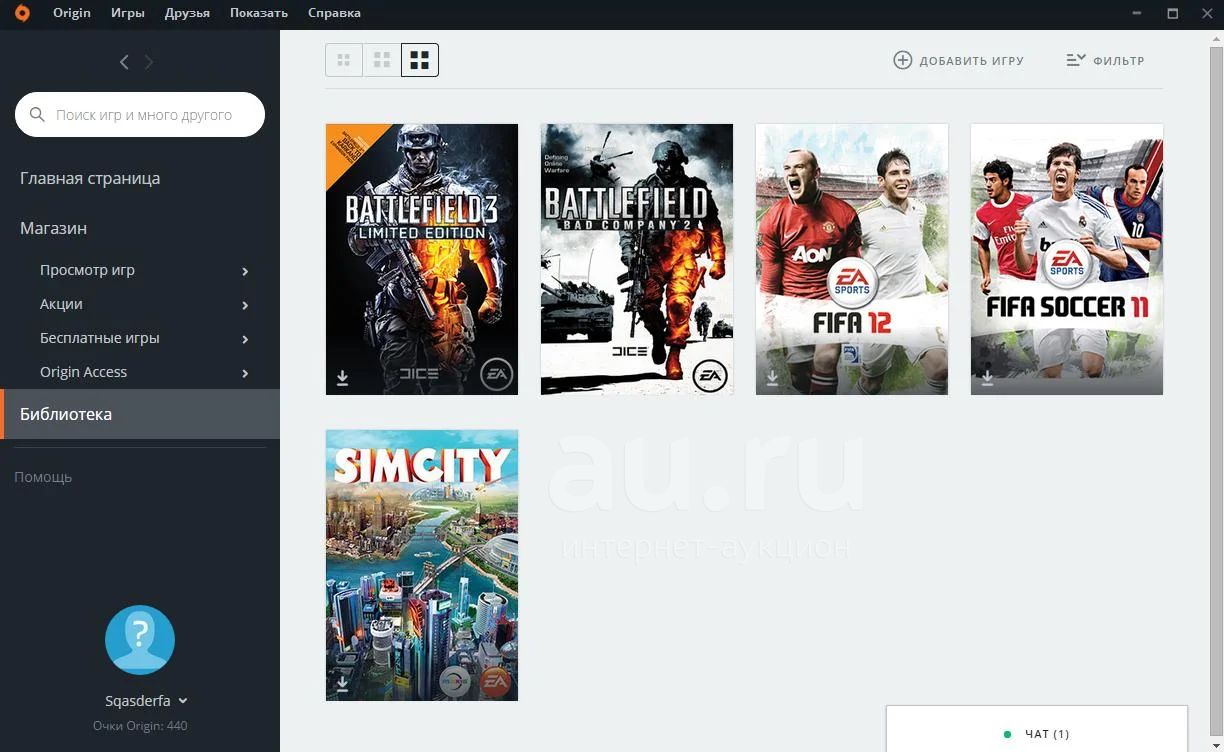Expand Origin Access submenu arrow

click(245, 373)
